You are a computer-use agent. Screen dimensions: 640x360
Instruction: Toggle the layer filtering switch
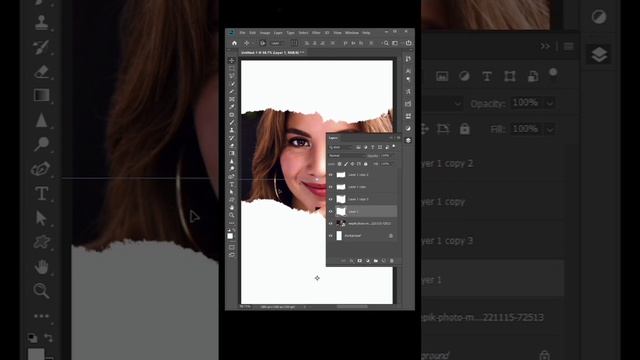393,146
